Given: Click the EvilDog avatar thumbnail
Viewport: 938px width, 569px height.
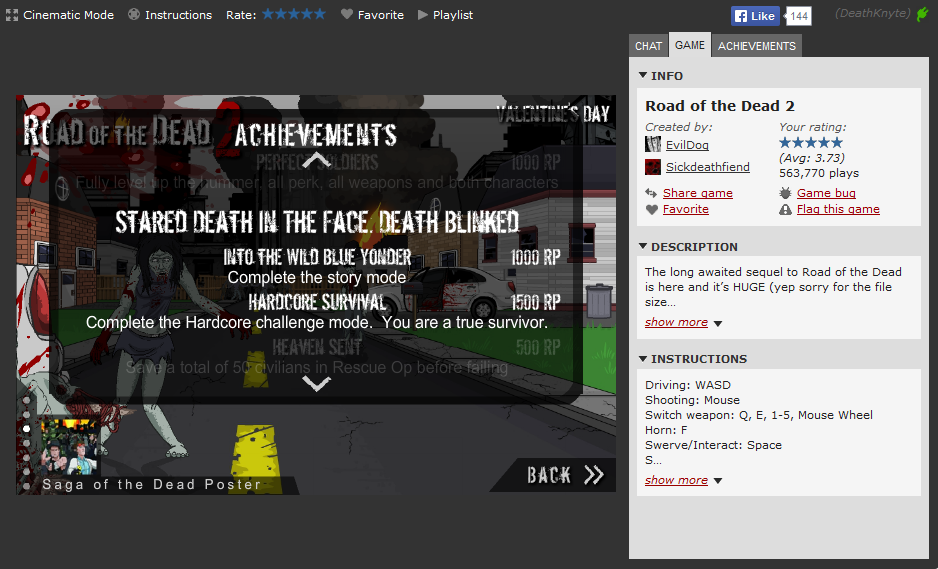Looking at the screenshot, I should [x=653, y=144].
